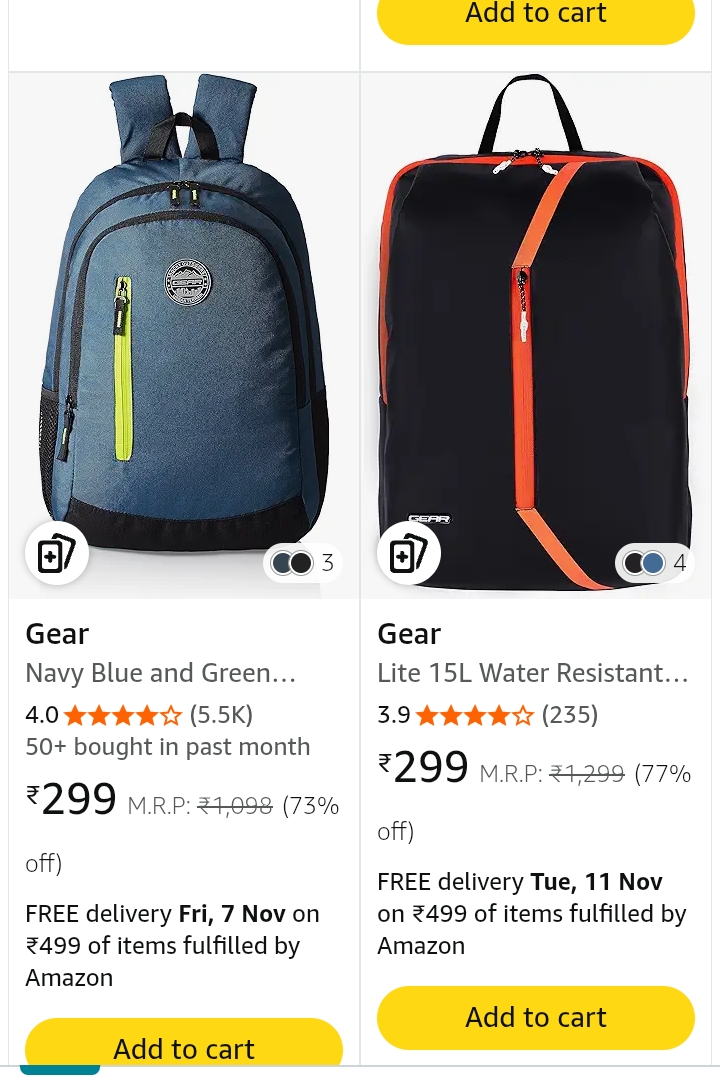720x1078 pixels.
Task: Open the blue Gear backpack image
Action: coord(184,313)
